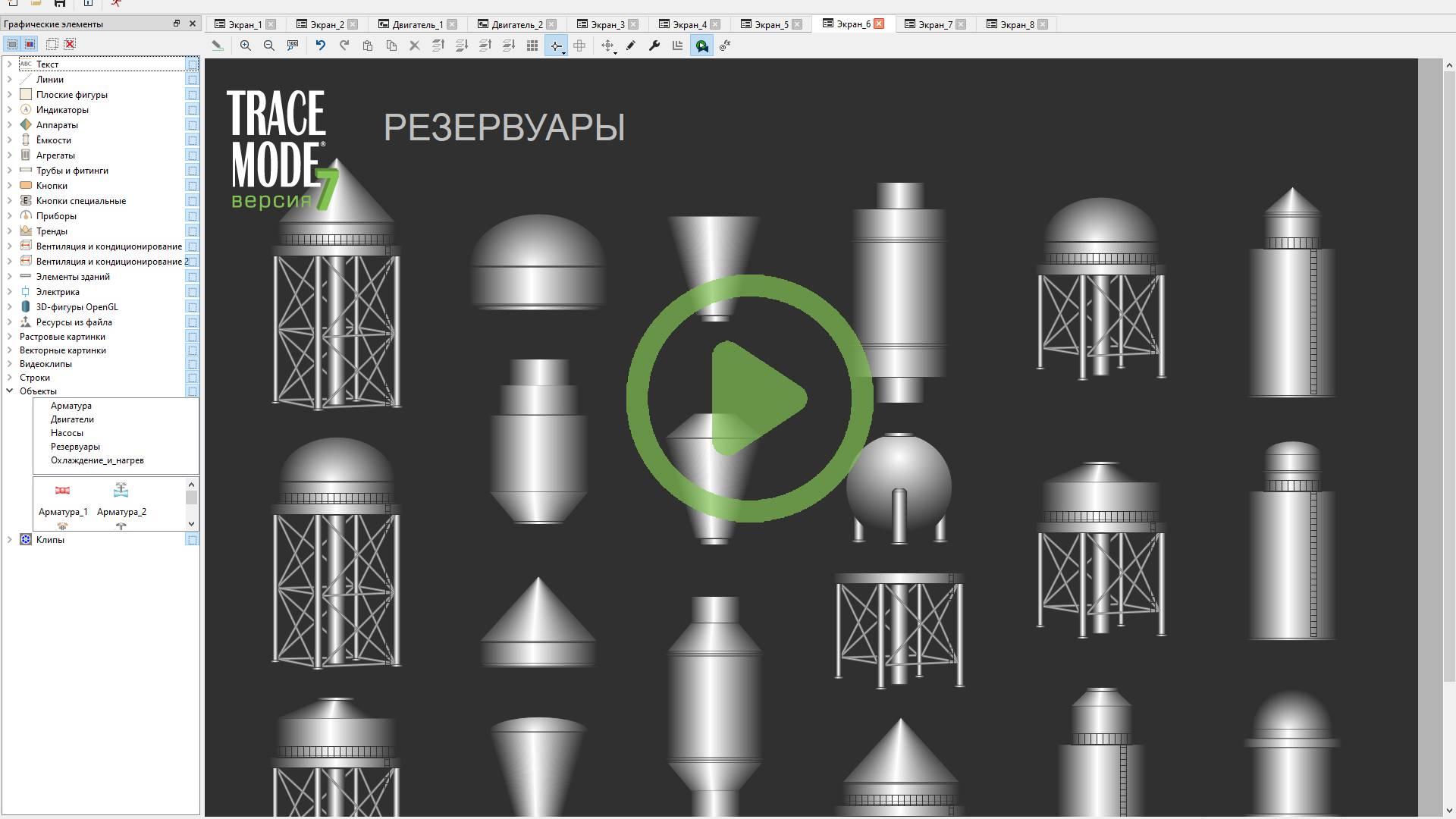Toggle the grid display icon
This screenshot has height=819, width=1456.
click(x=532, y=45)
